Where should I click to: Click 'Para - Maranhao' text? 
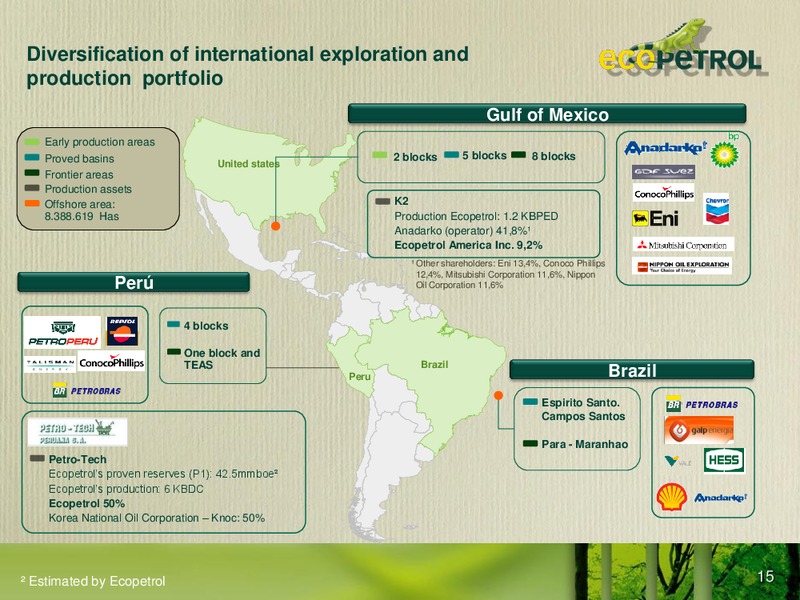(585, 444)
